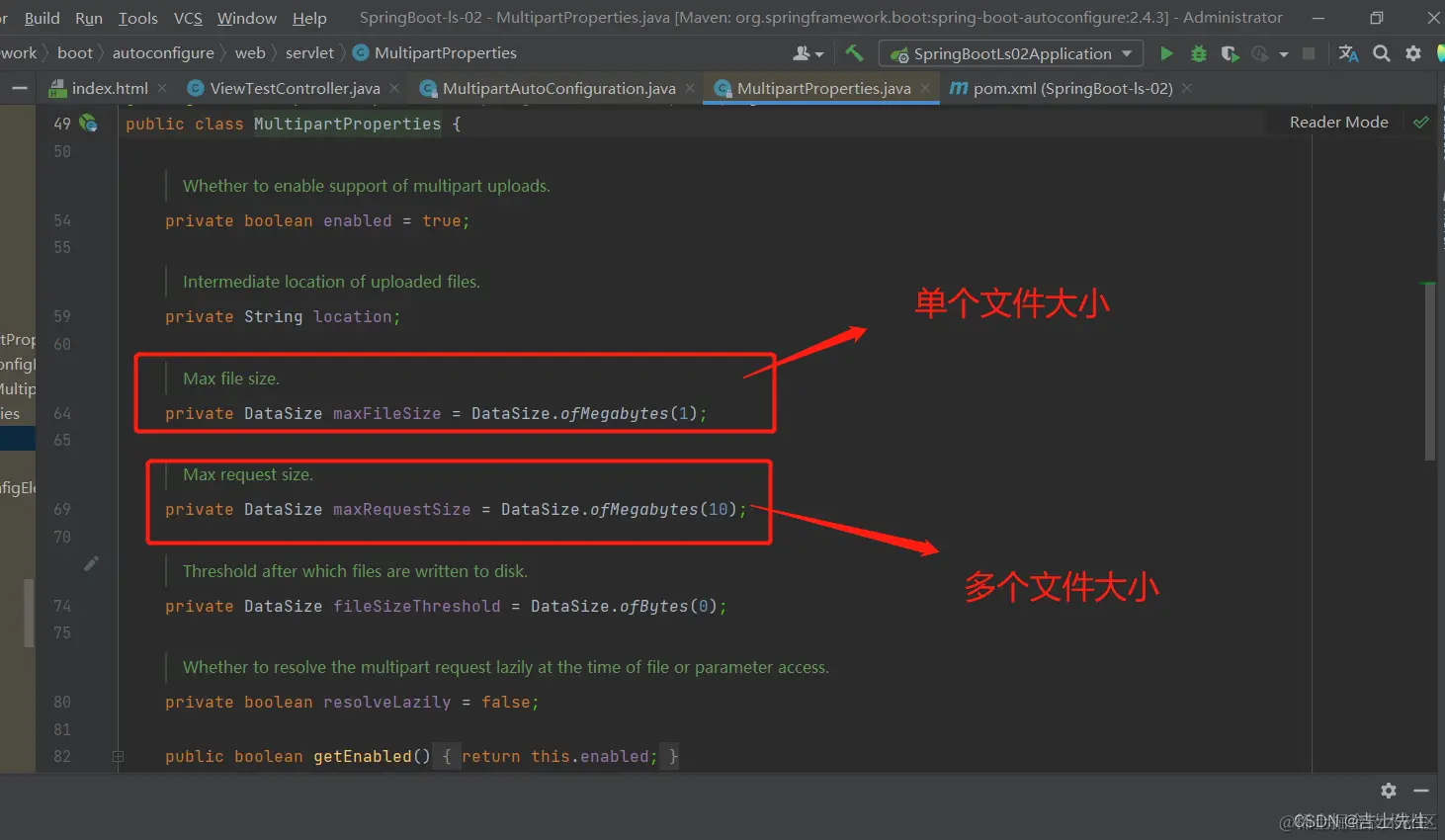The height and width of the screenshot is (840, 1445).
Task: Build project with hammer icon
Action: tap(855, 52)
